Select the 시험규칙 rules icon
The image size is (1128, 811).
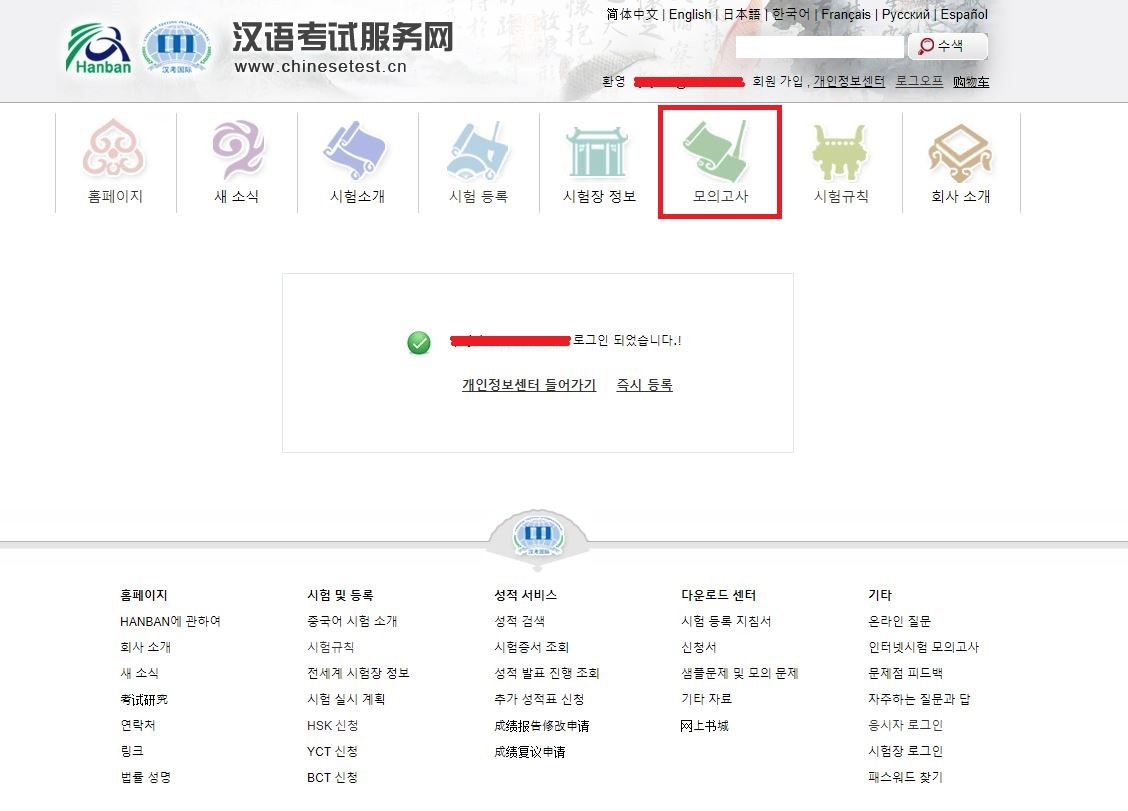[x=841, y=151]
